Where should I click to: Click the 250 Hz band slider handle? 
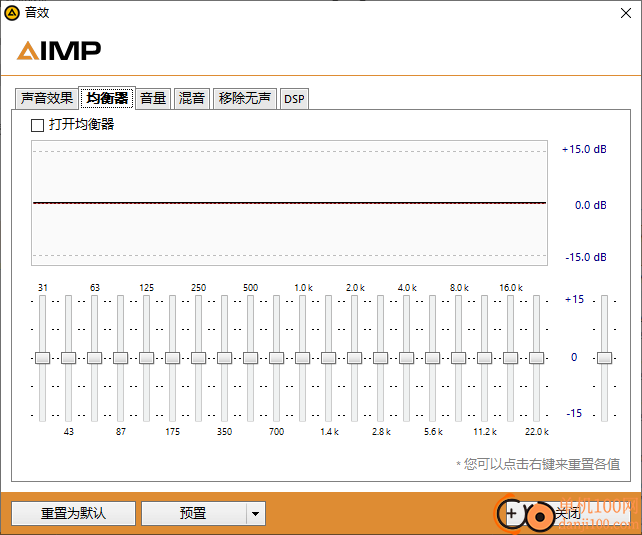(x=198, y=358)
